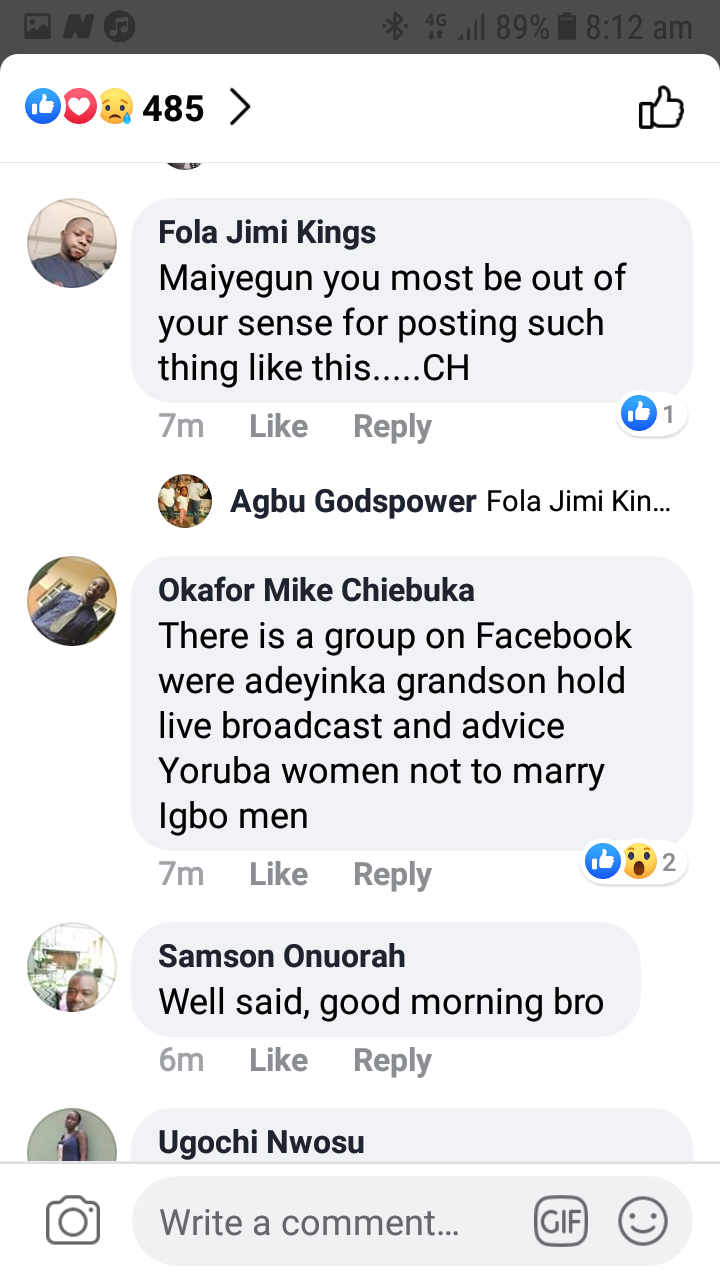Like Fola Jimi Kings' comment
Image resolution: width=720 pixels, height=1280 pixels.
click(x=278, y=427)
